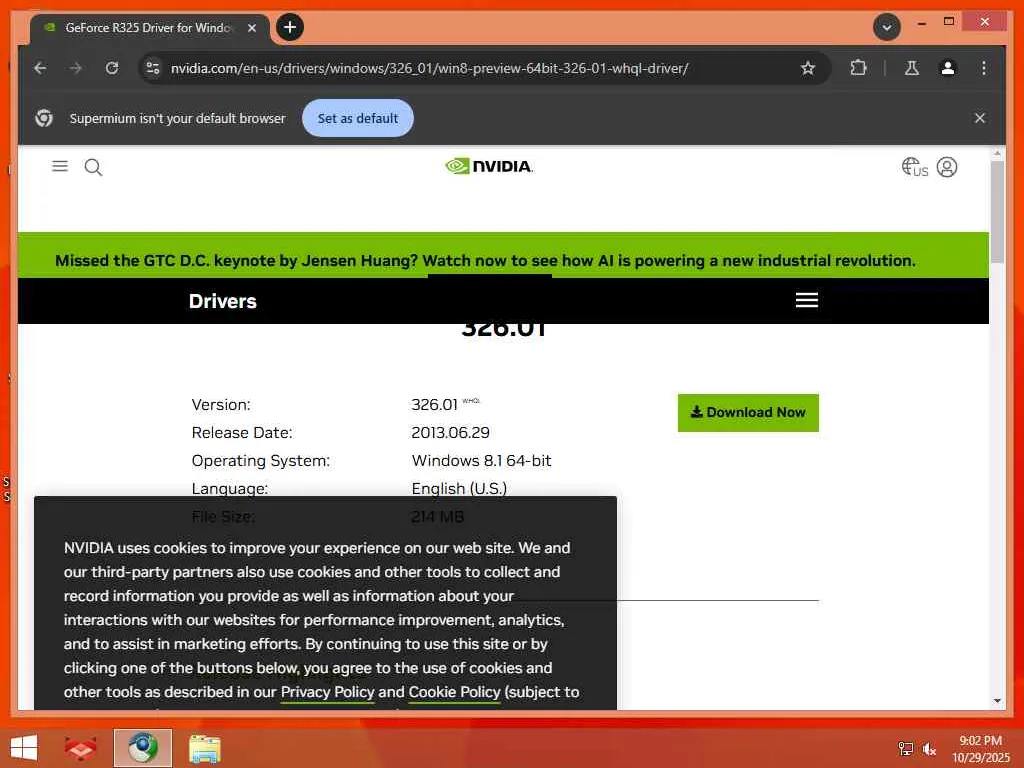
Task: Open the Chrome Labs flask icon
Action: coord(912,68)
